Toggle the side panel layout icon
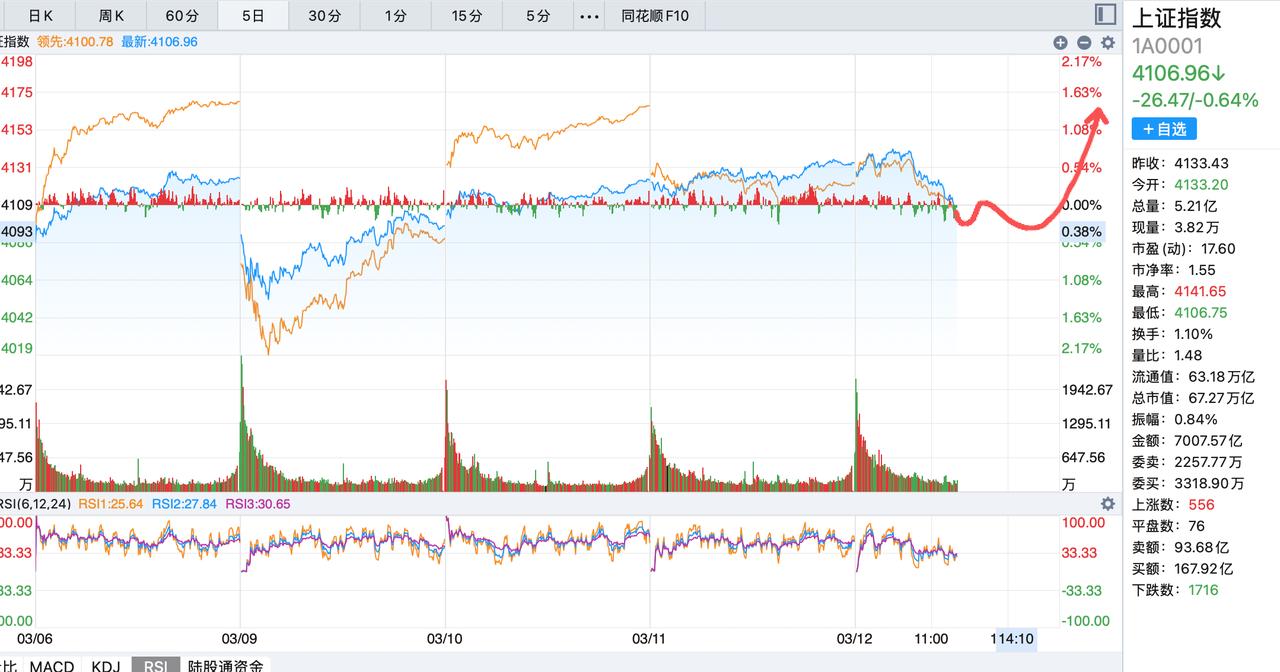The image size is (1280, 672). [1105, 14]
